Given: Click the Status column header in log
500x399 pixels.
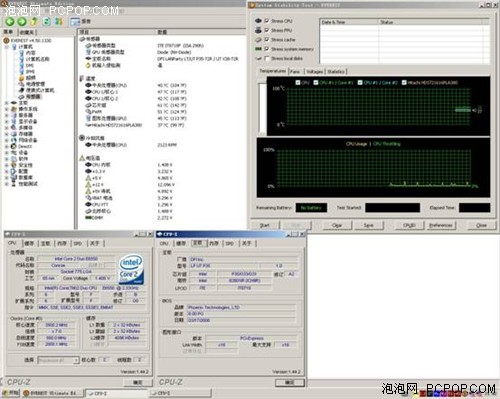Looking at the screenshot, I should [x=430, y=22].
